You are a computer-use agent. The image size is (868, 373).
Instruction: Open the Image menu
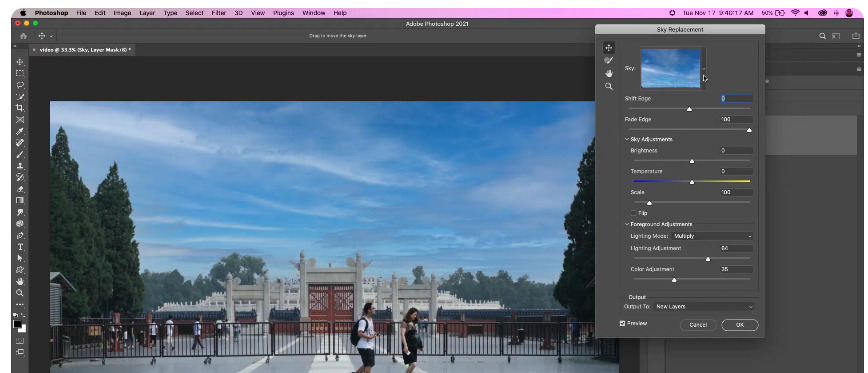[122, 13]
